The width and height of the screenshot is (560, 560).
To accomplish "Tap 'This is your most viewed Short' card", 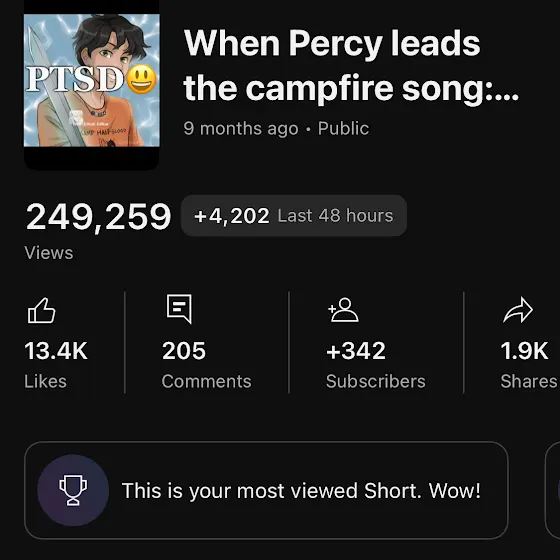I will [x=266, y=490].
